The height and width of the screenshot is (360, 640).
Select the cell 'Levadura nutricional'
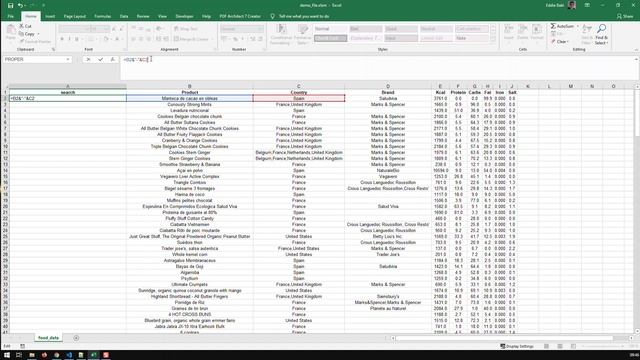190,110
